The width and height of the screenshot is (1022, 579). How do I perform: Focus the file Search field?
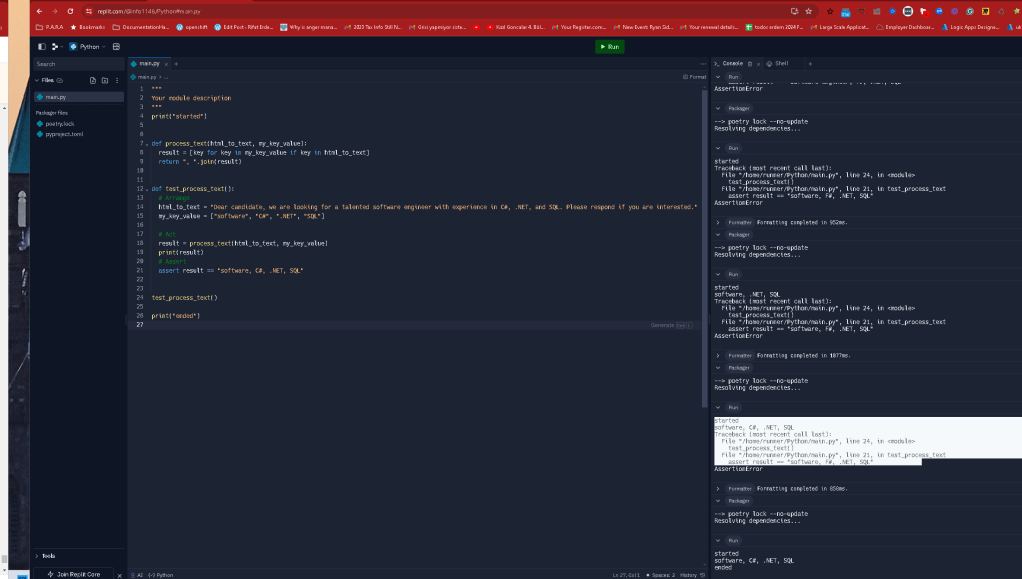click(78, 64)
